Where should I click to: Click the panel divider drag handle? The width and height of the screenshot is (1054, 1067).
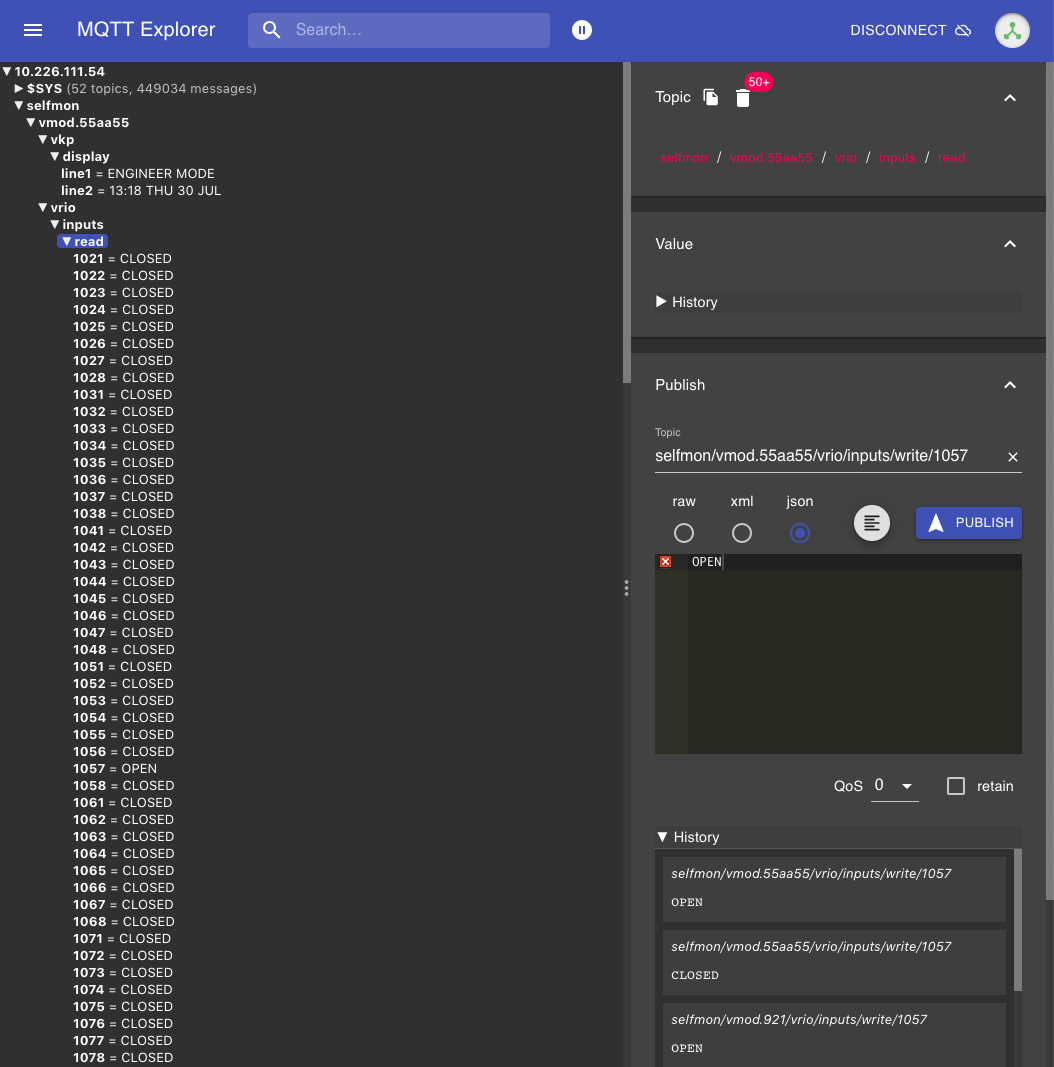626,588
